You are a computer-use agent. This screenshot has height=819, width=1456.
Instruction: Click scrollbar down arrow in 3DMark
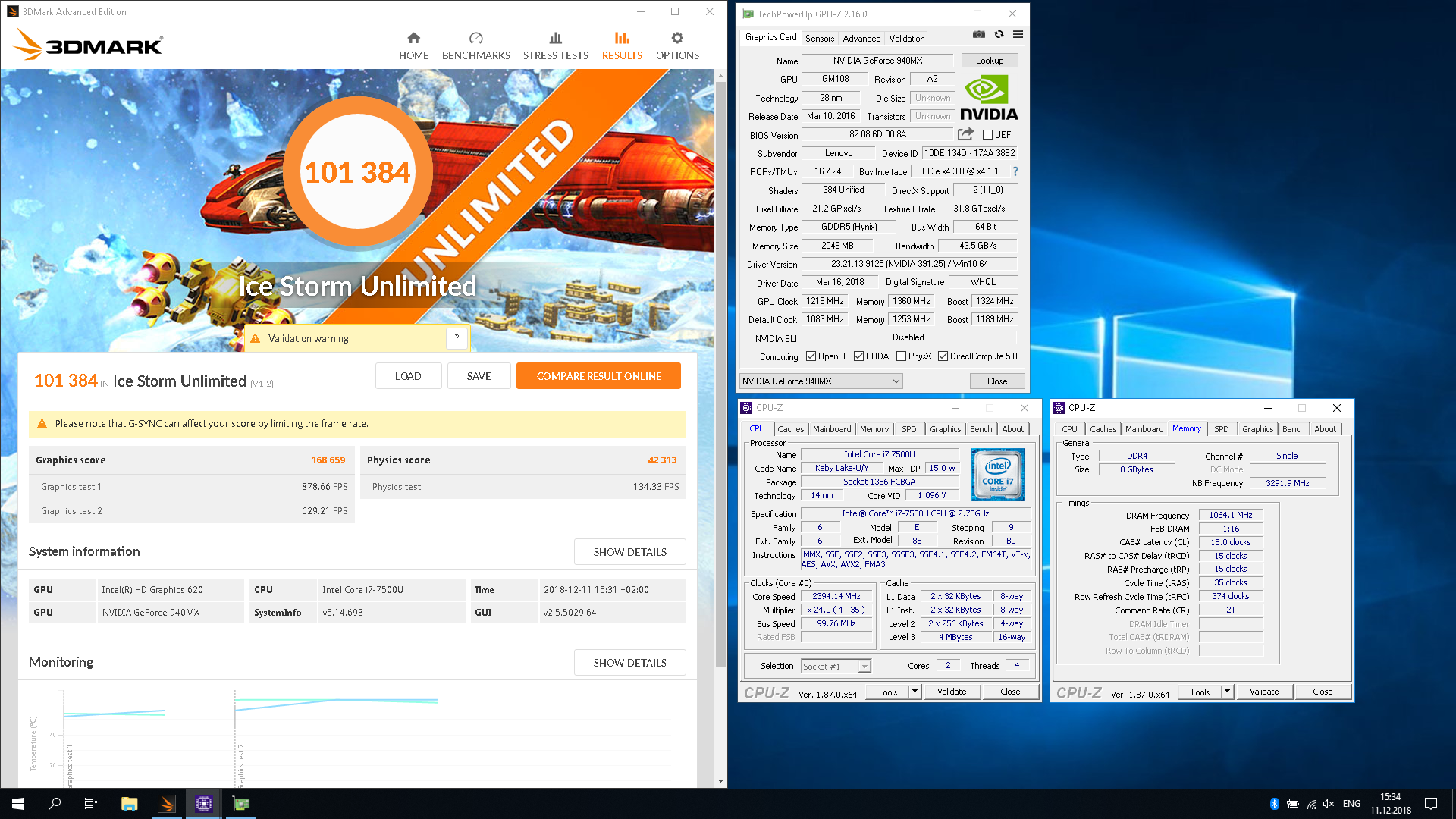tap(720, 781)
